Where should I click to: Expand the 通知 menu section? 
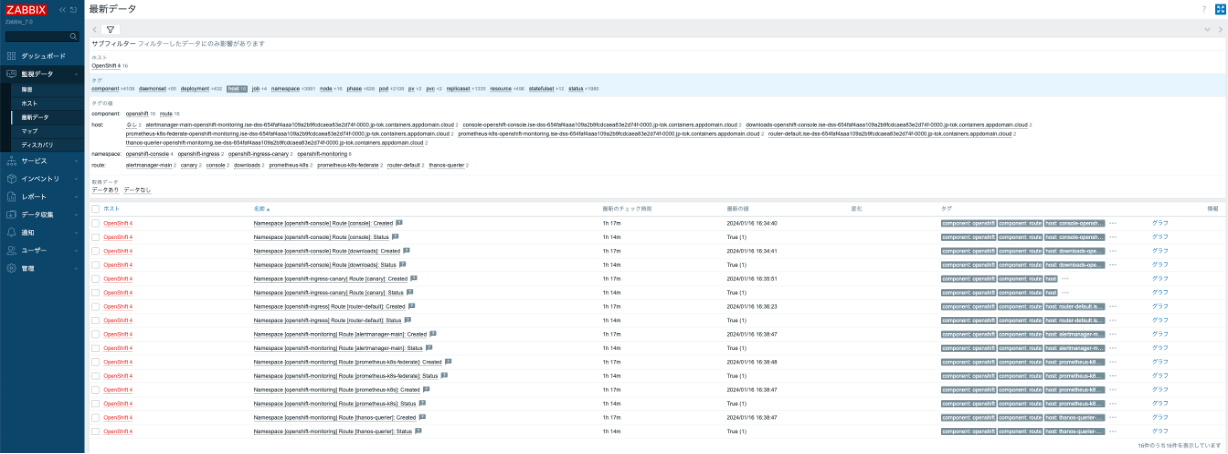(42, 232)
